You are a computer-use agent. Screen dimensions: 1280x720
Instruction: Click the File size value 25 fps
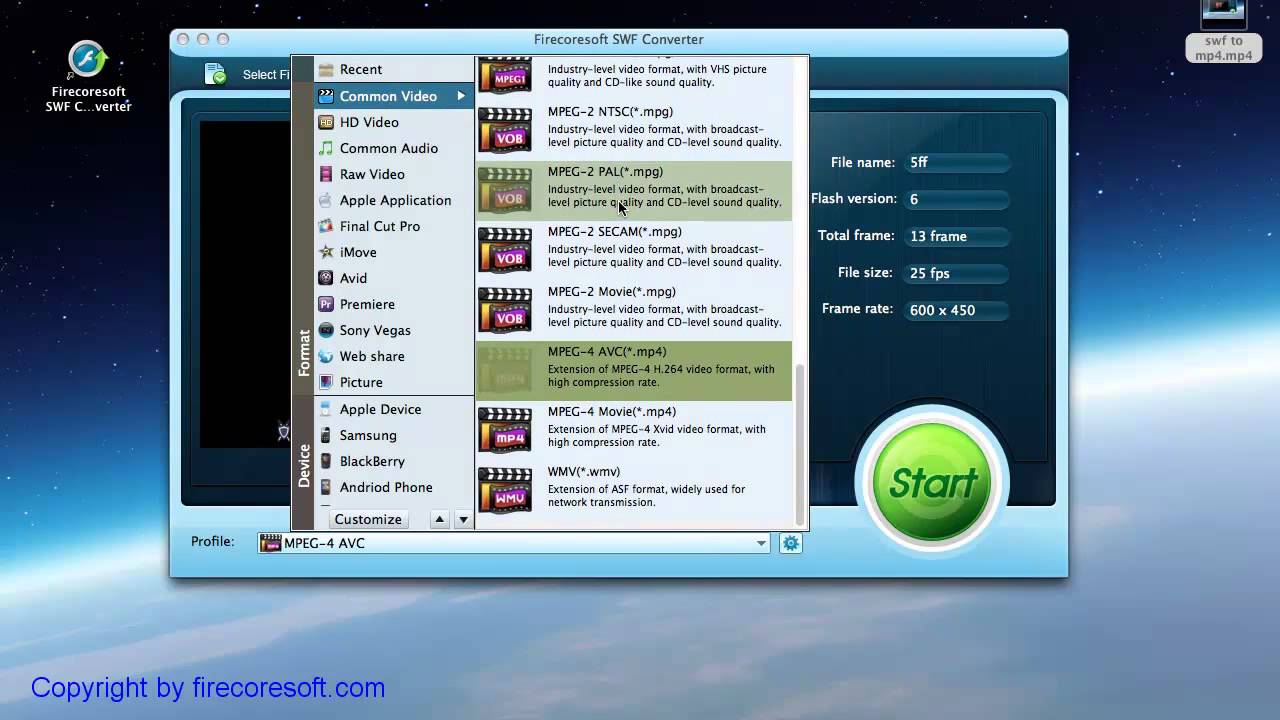click(957, 273)
